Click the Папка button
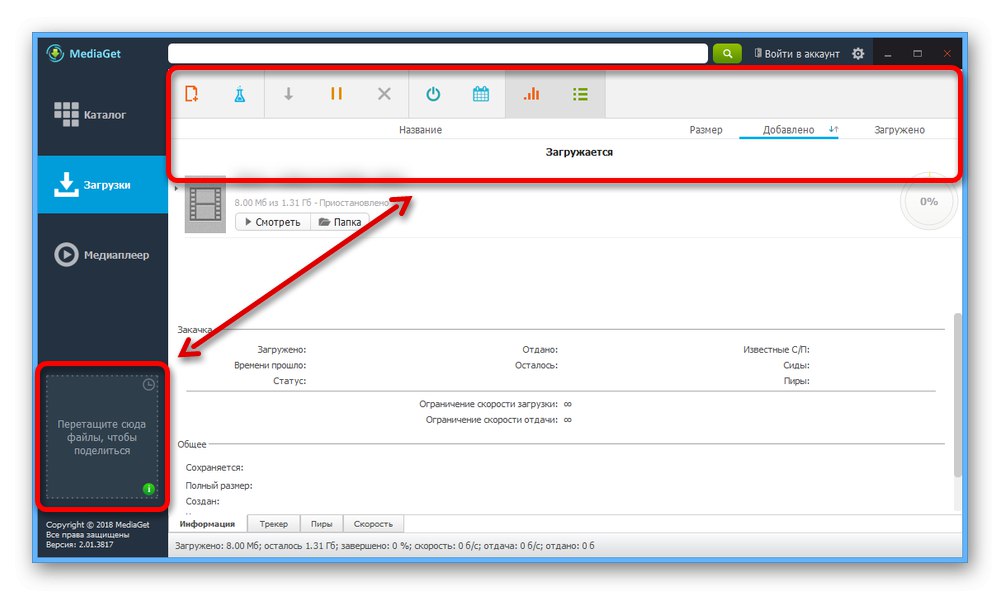 [x=340, y=222]
